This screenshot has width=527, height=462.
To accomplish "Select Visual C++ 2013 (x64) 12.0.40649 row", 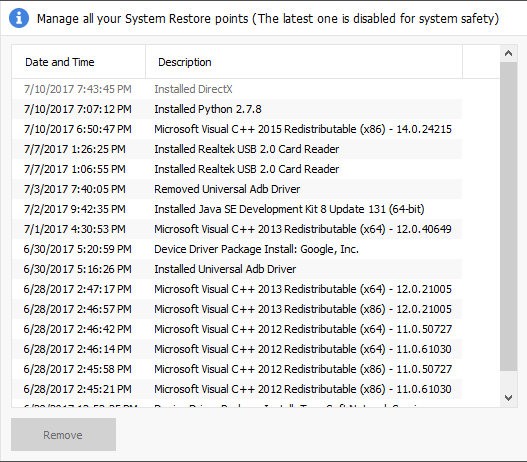I will 237,229.
